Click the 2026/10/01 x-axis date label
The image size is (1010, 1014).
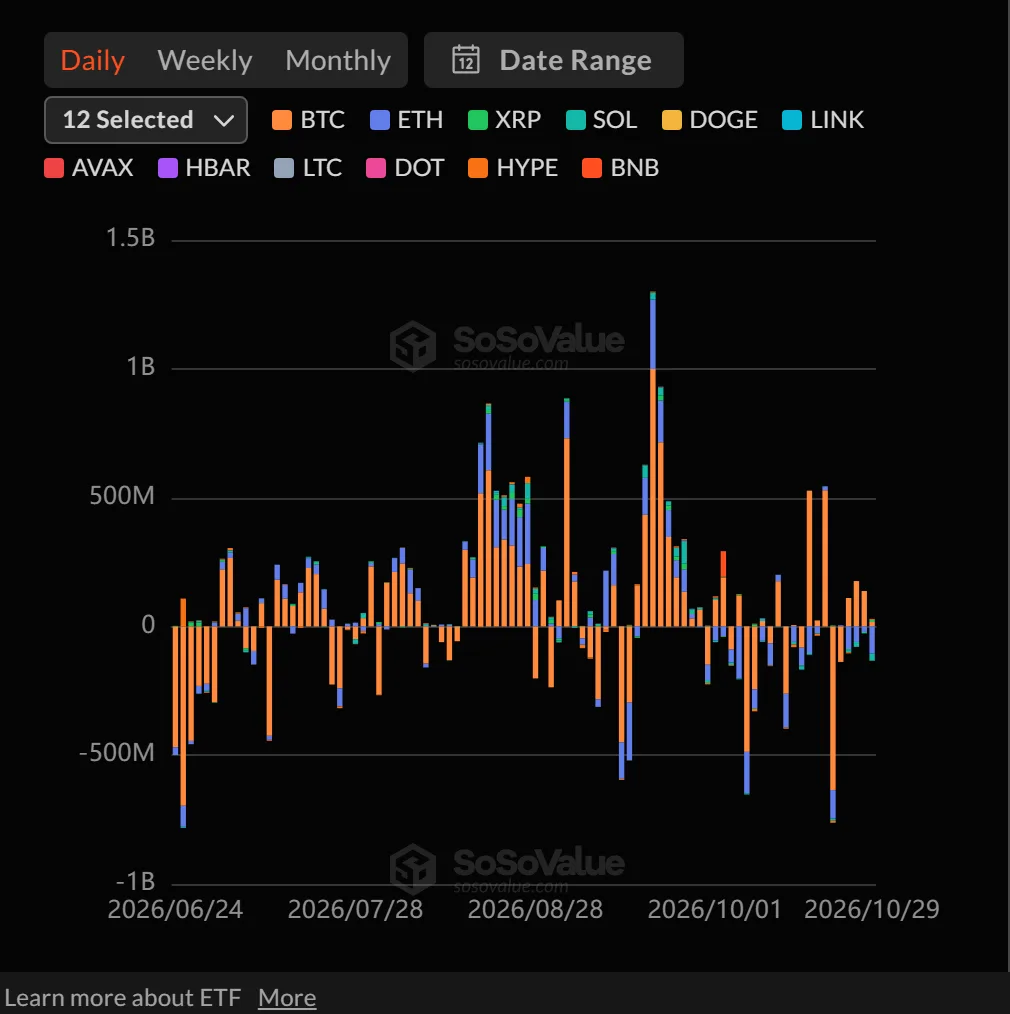click(x=715, y=909)
